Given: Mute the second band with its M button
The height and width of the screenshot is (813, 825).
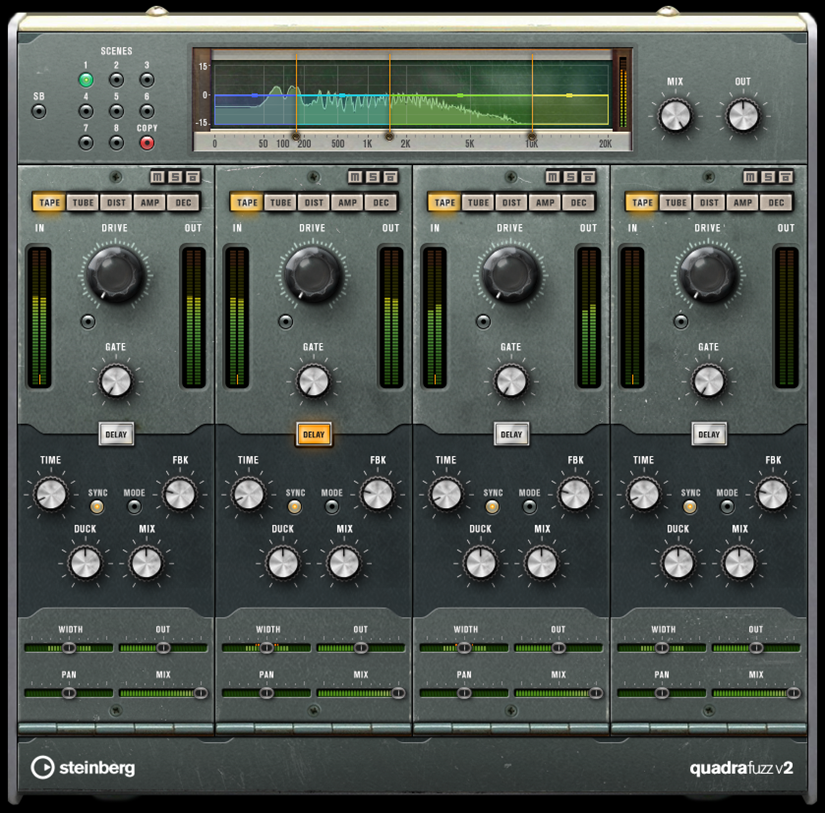Looking at the screenshot, I should [x=355, y=177].
